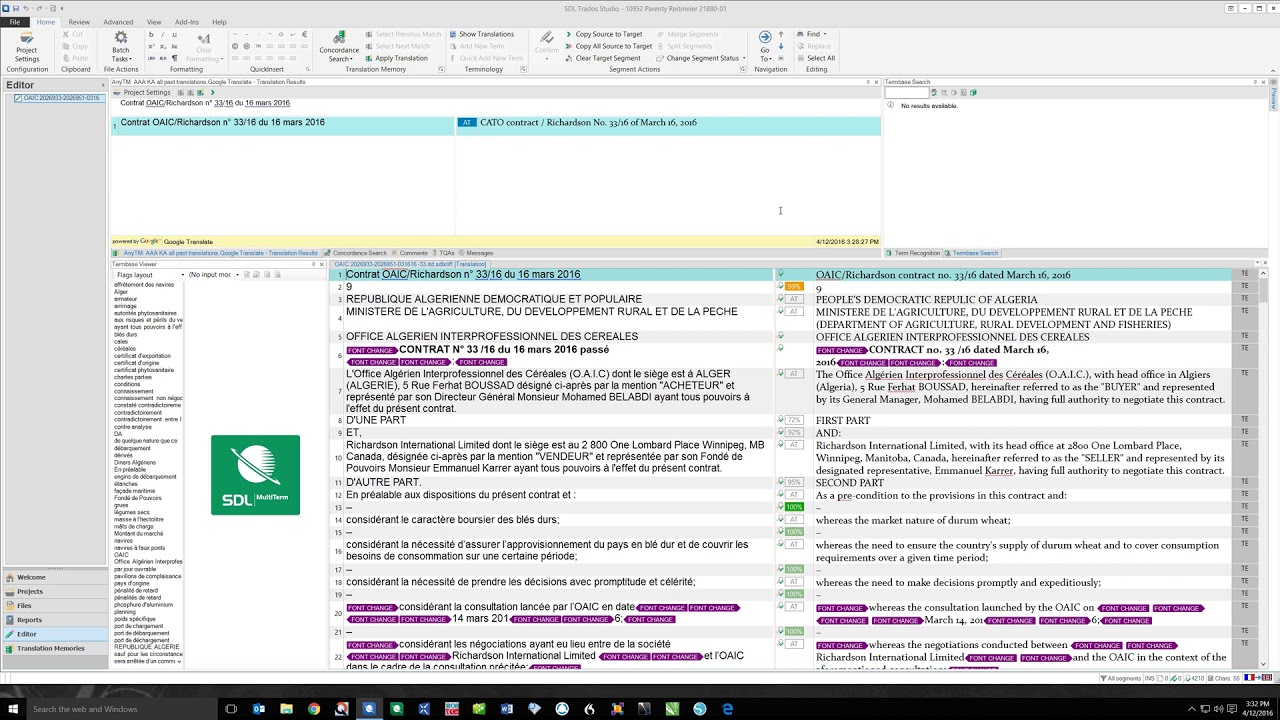This screenshot has height=720, width=1280.
Task: Open the File menu
Action: point(15,22)
